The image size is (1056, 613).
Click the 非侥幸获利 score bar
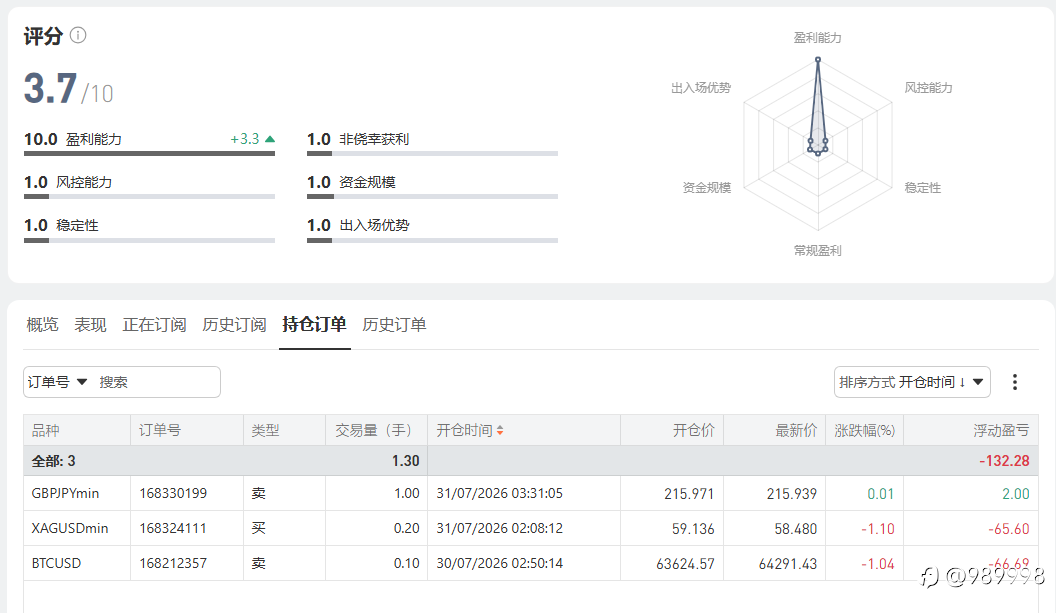point(432,154)
